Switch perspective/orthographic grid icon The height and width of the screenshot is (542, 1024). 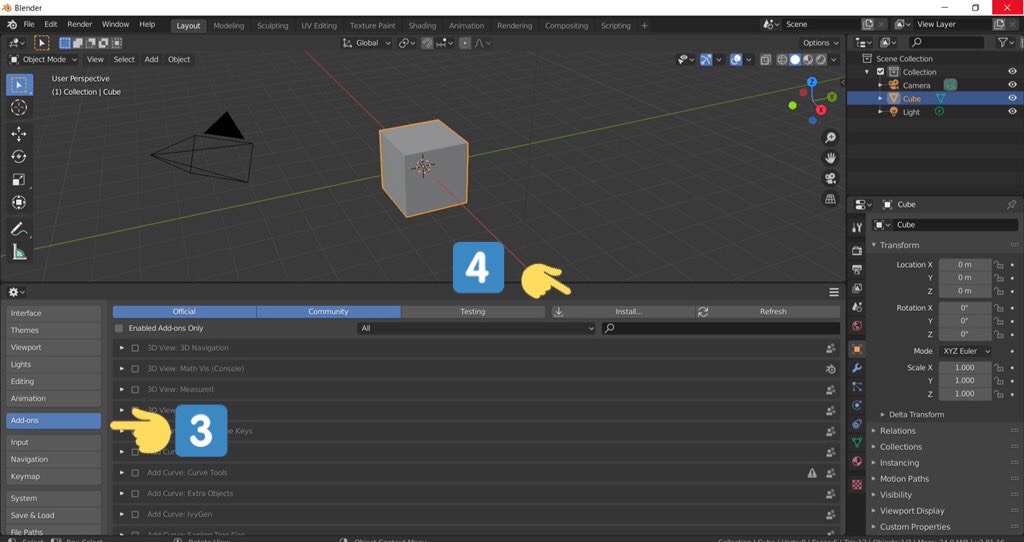830,199
